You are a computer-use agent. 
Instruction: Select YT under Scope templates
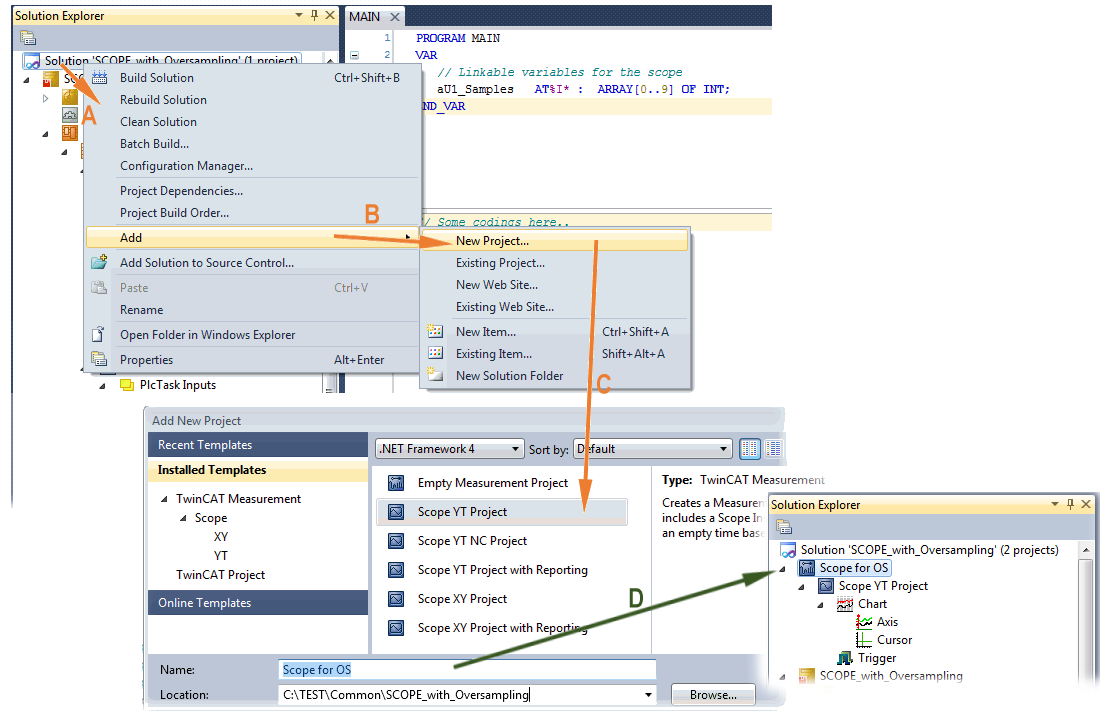coord(221,556)
